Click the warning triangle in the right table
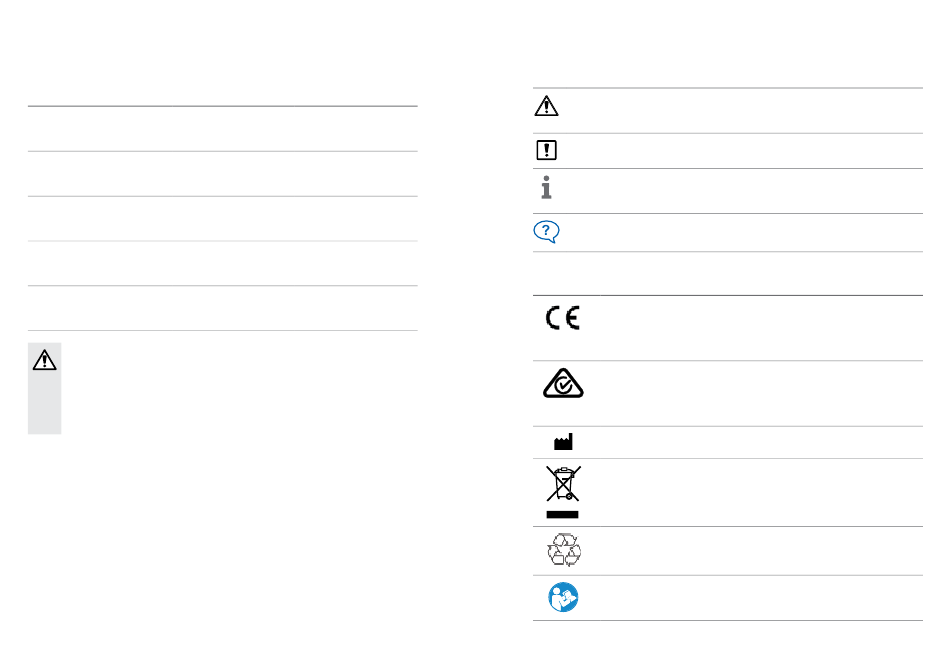This screenshot has width=950, height=652. click(x=546, y=106)
